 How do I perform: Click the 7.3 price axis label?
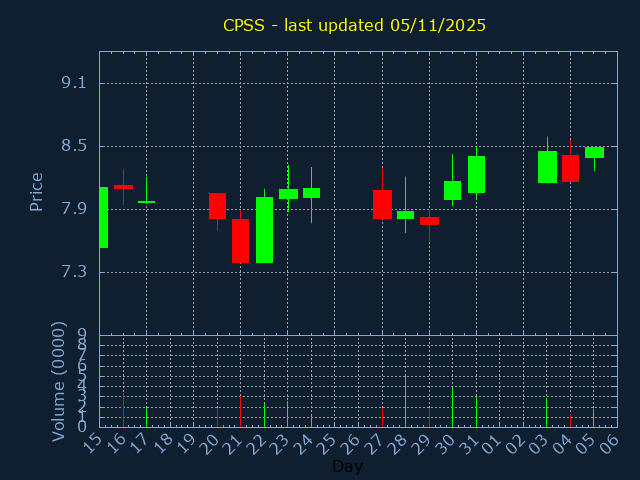click(73, 272)
